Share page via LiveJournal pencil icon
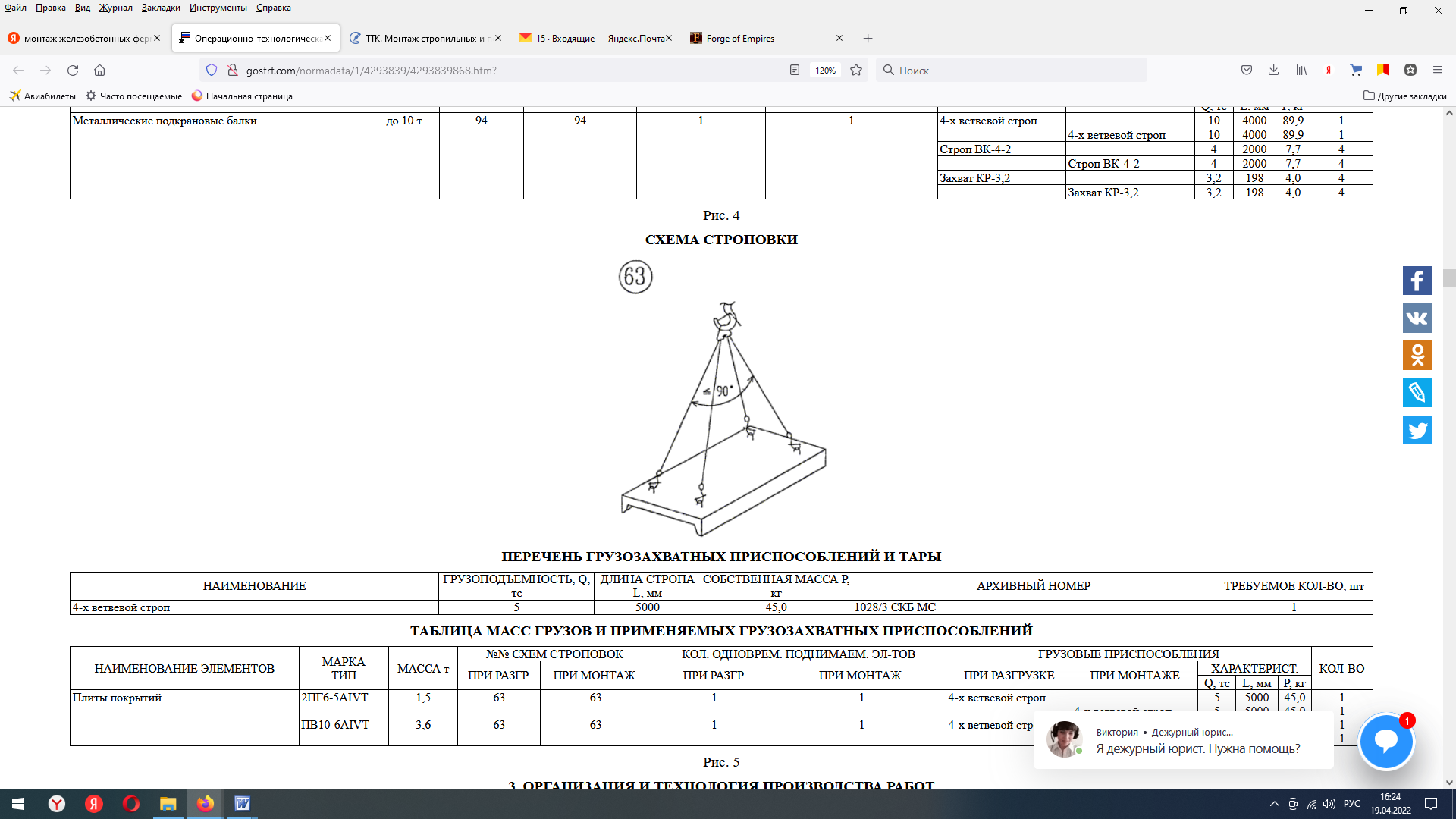This screenshot has width=1456, height=819. (x=1417, y=393)
